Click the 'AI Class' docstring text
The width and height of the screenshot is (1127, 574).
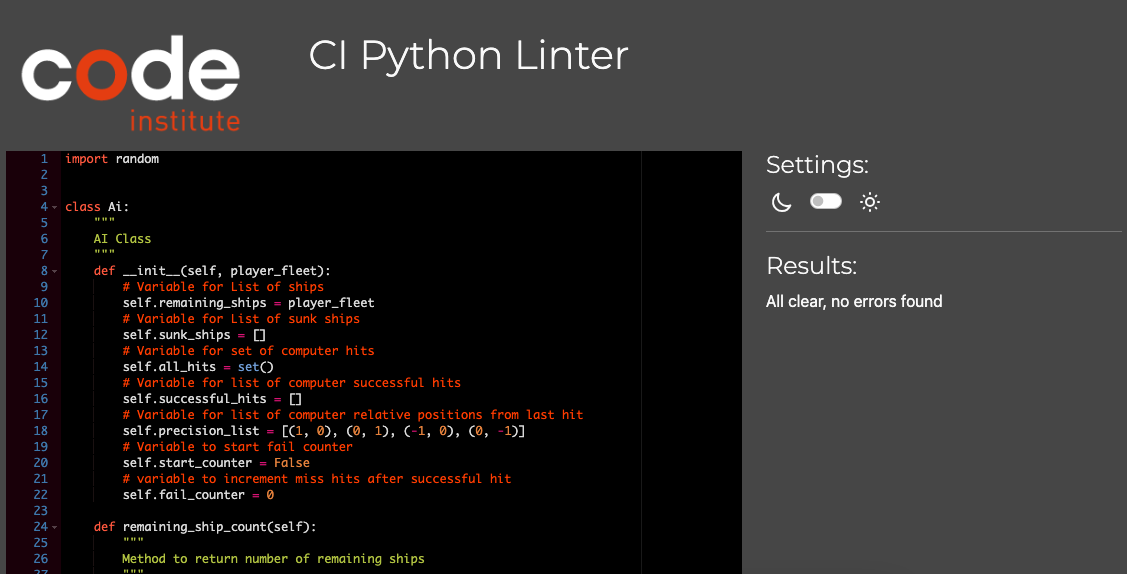pos(122,239)
